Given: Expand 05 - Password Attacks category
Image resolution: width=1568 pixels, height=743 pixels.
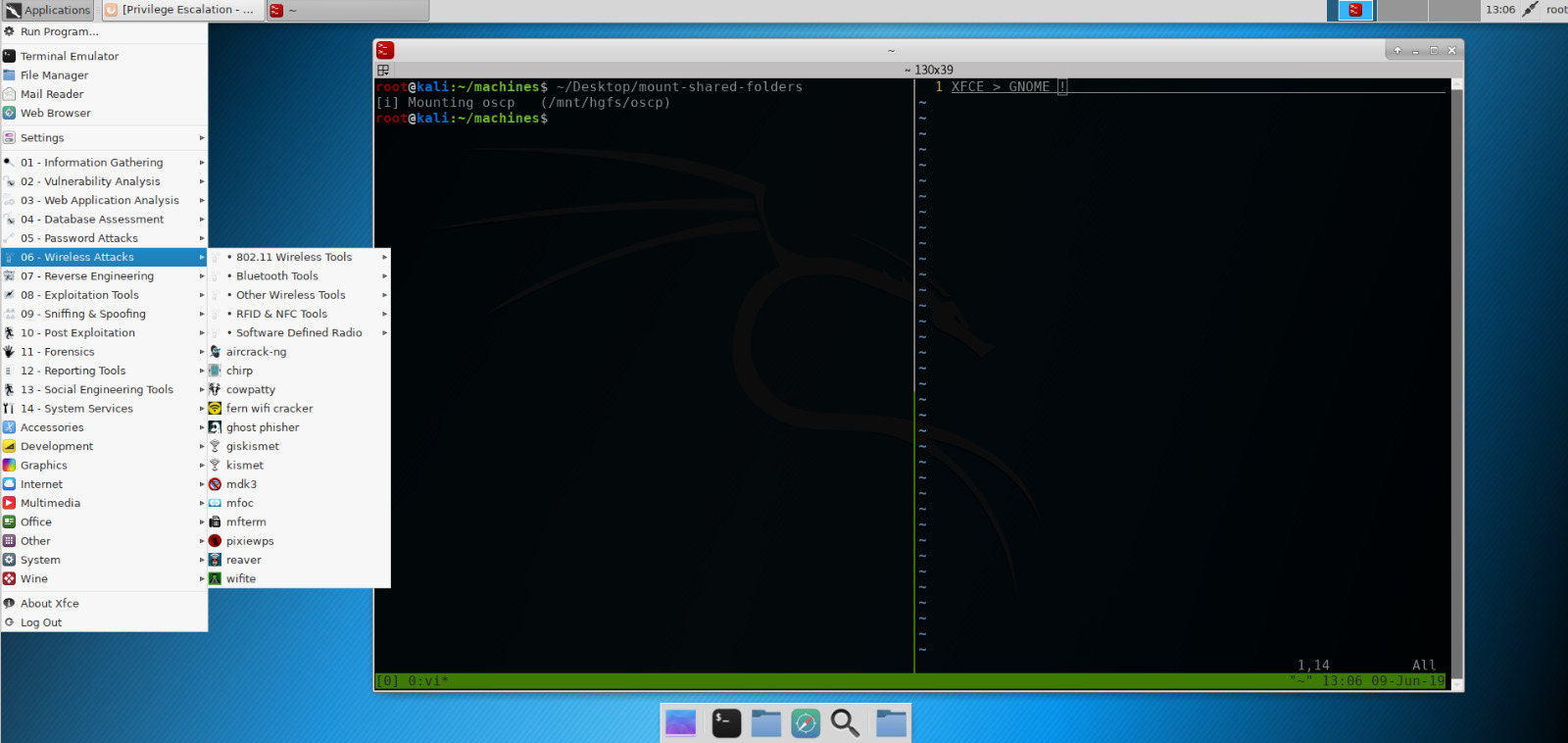Looking at the screenshot, I should click(104, 238).
